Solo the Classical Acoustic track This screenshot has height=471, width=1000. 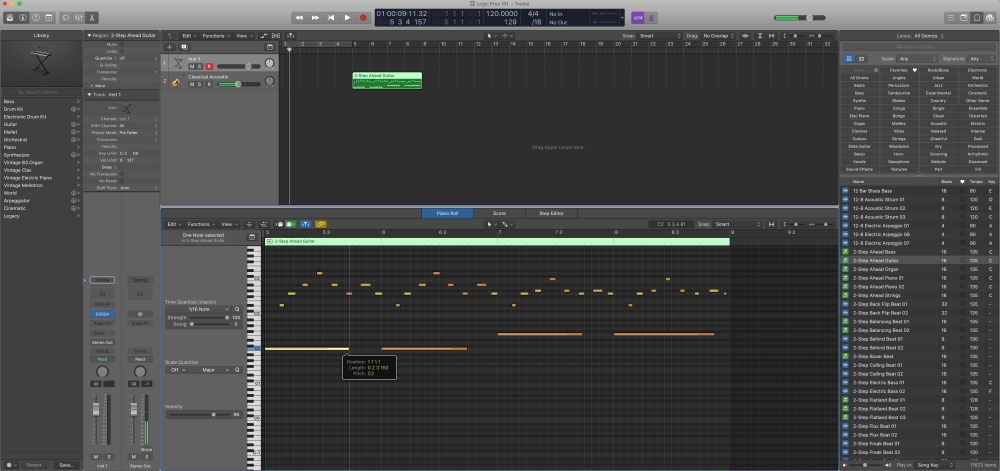coord(201,84)
